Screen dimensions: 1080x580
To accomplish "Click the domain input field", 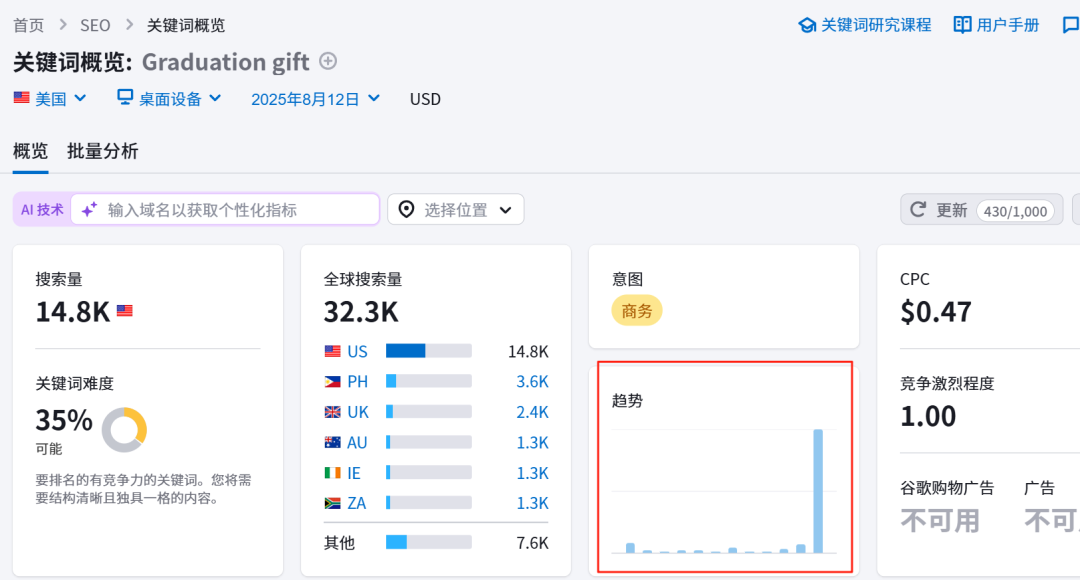I will (x=225, y=209).
